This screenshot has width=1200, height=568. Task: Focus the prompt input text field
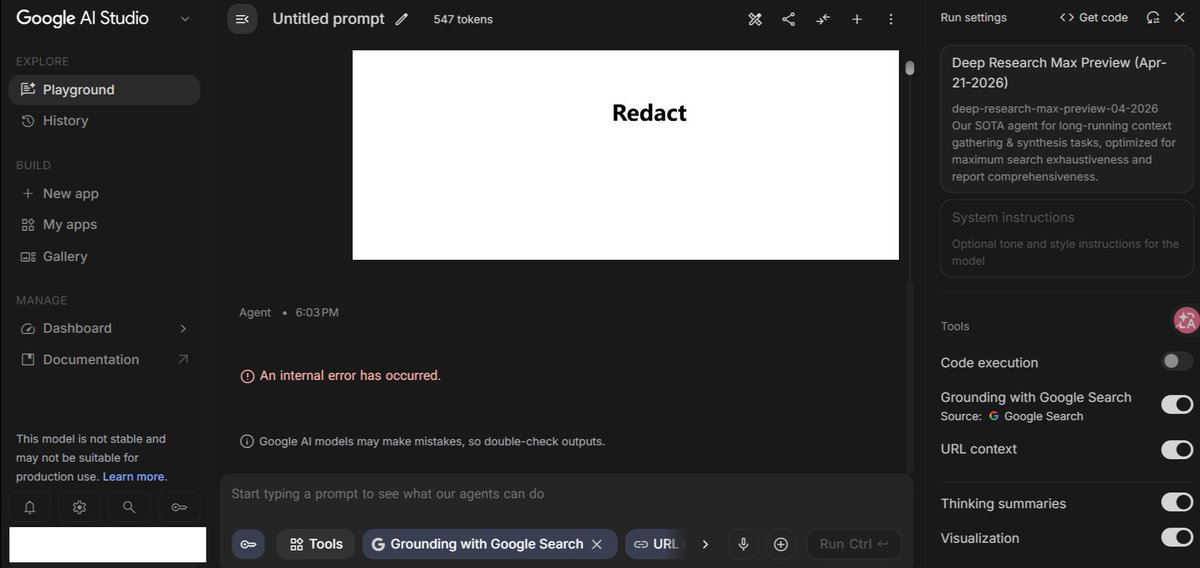pos(566,494)
